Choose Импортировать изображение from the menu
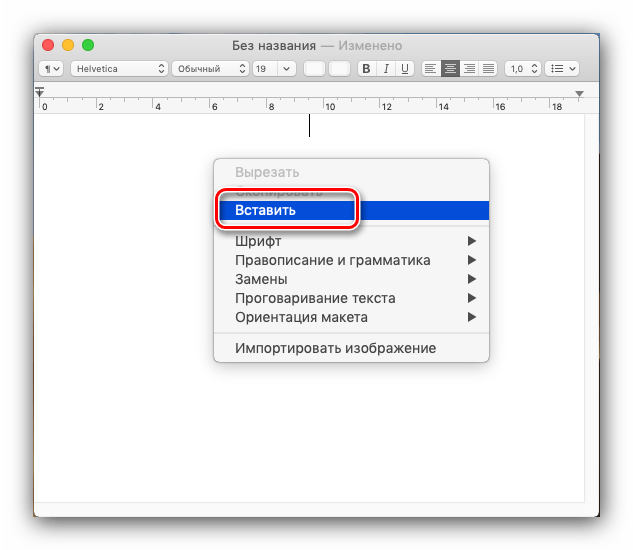The image size is (633, 550). point(351,348)
